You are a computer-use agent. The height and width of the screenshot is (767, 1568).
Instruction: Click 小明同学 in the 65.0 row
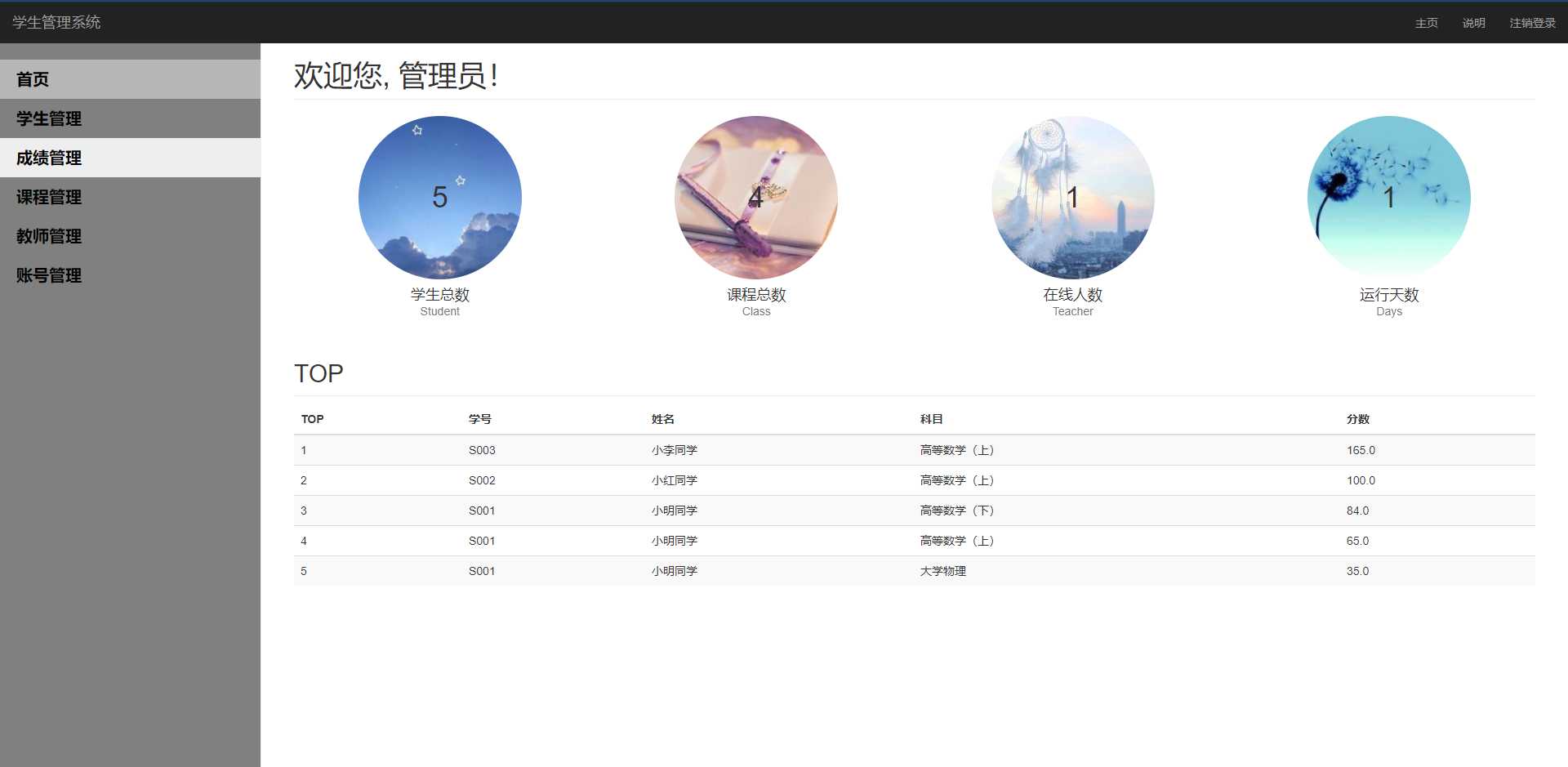tap(675, 541)
